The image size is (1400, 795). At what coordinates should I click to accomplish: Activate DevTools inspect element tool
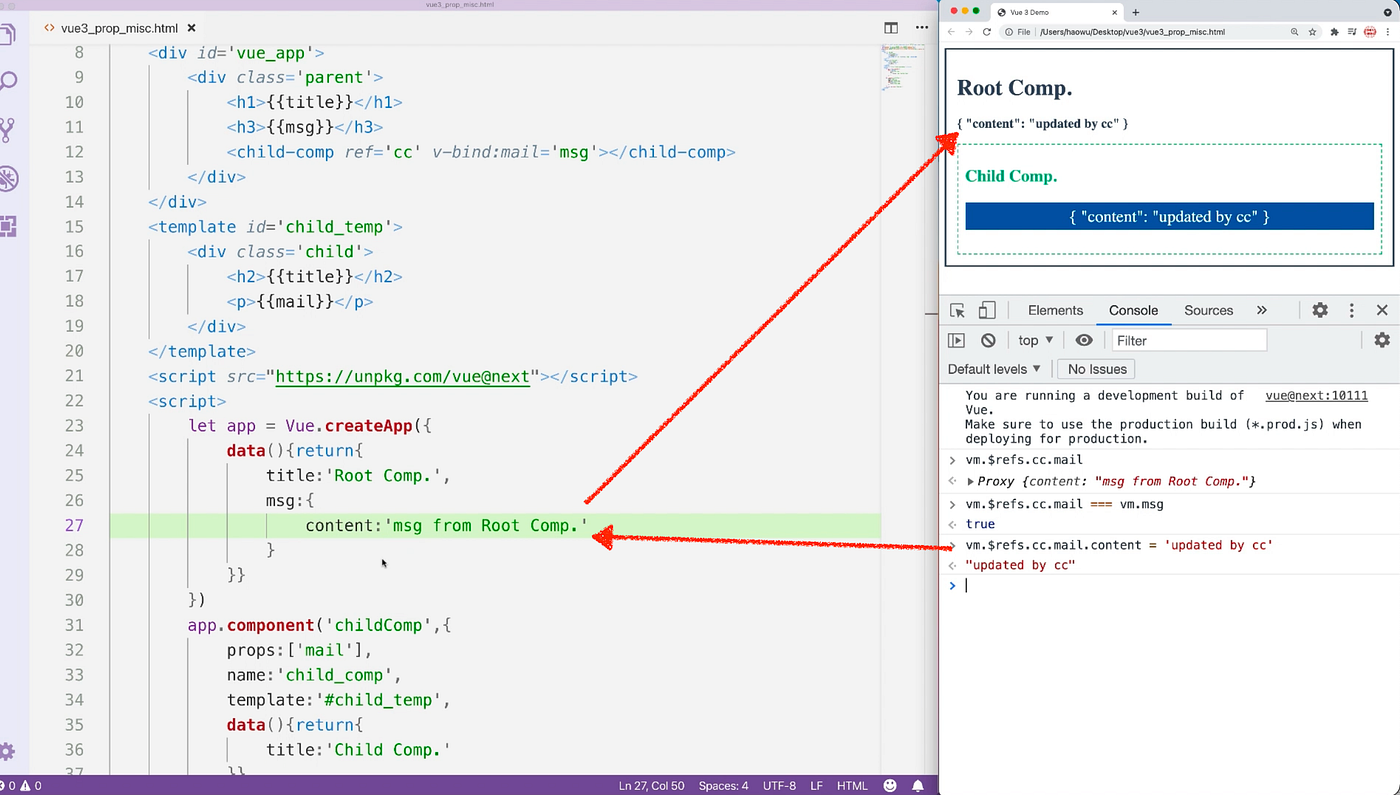click(957, 310)
